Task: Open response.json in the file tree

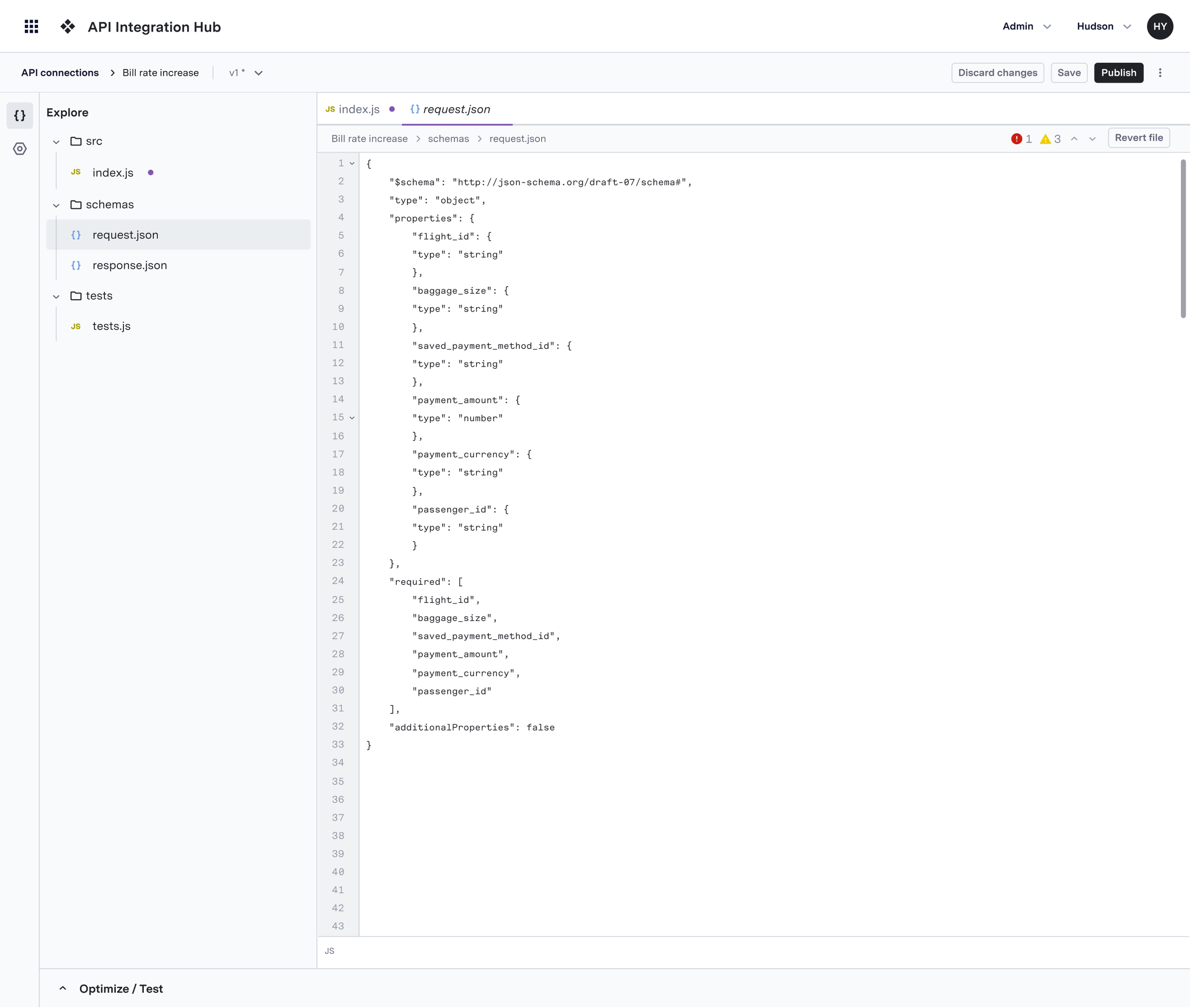Action: (x=130, y=265)
